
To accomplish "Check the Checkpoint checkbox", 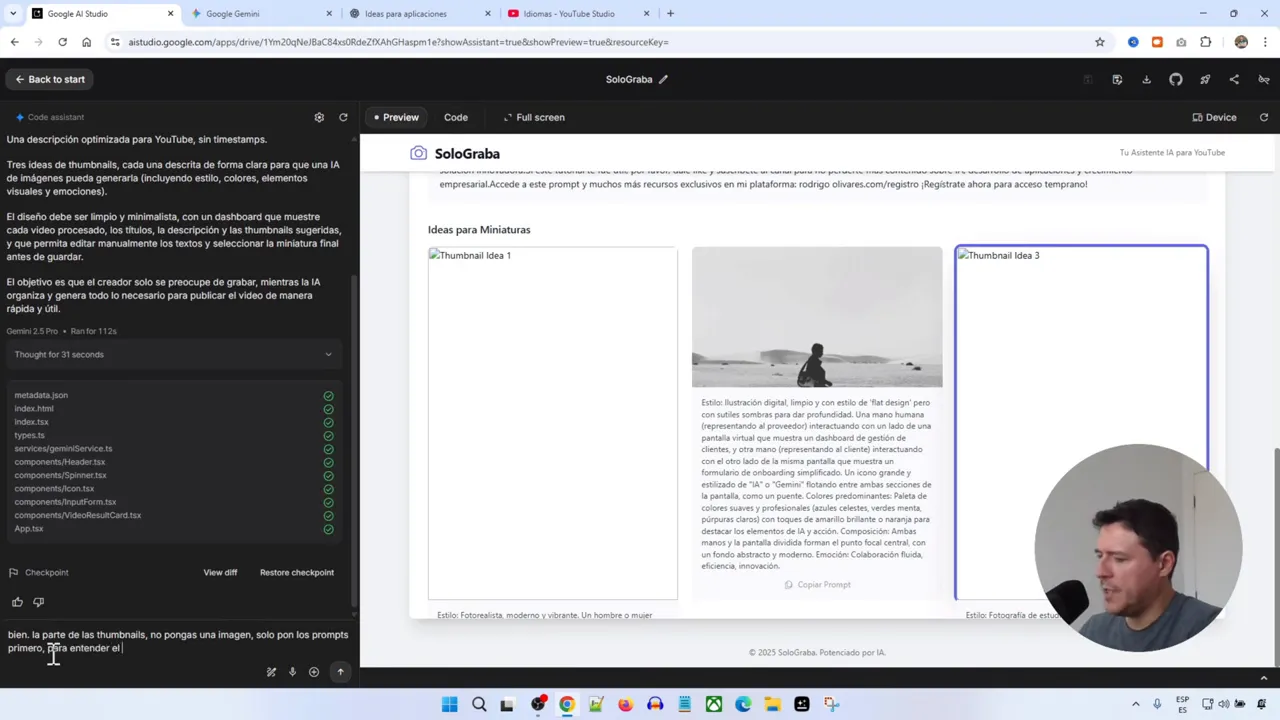I will (x=14, y=572).
